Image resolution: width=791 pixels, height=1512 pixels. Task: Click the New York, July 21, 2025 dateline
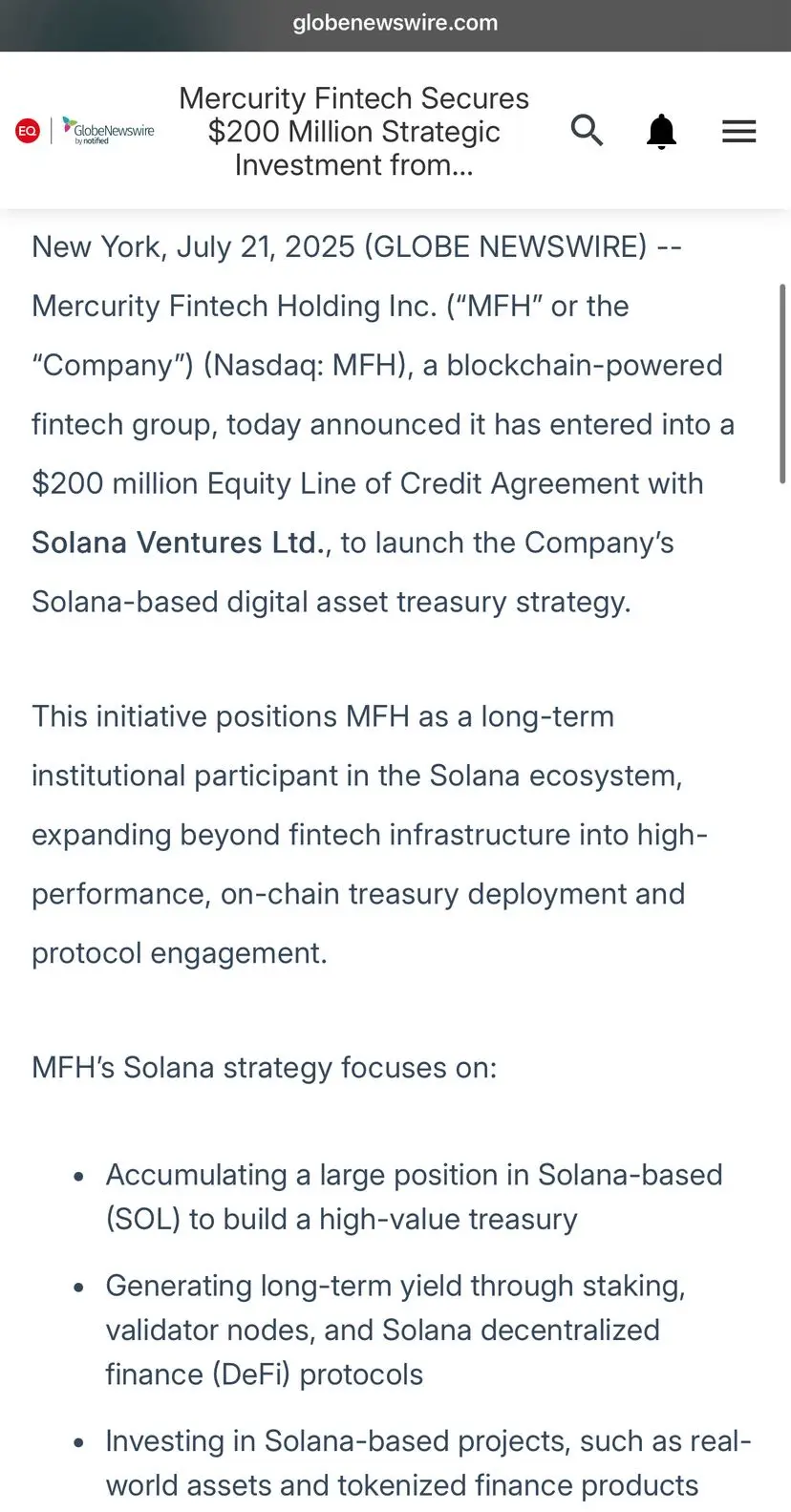194,246
